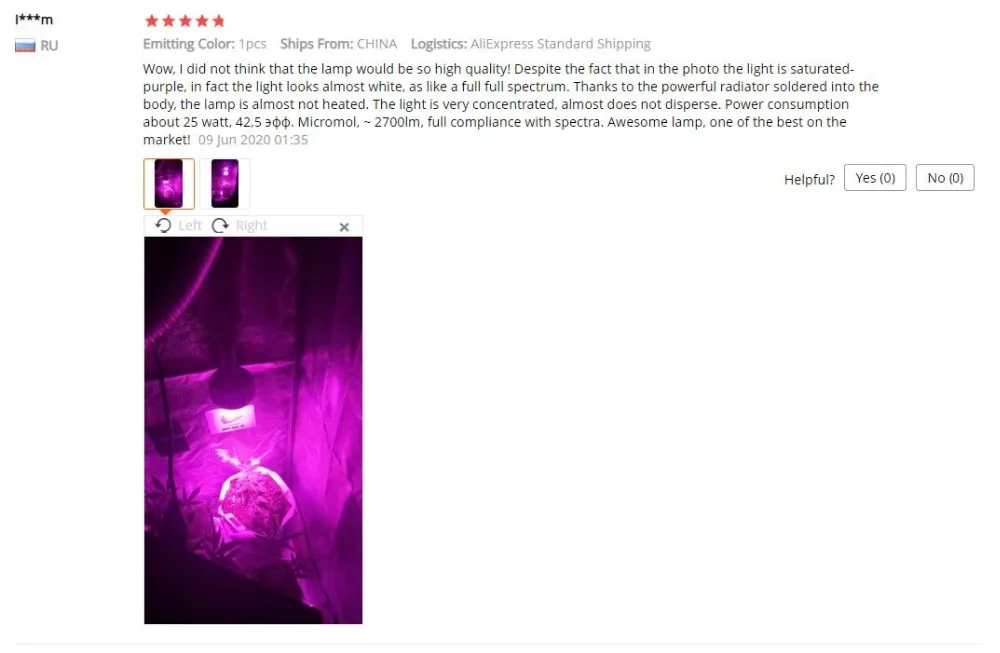The height and width of the screenshot is (653, 1000).
Task: Click the third red rating star
Action: pos(185,21)
